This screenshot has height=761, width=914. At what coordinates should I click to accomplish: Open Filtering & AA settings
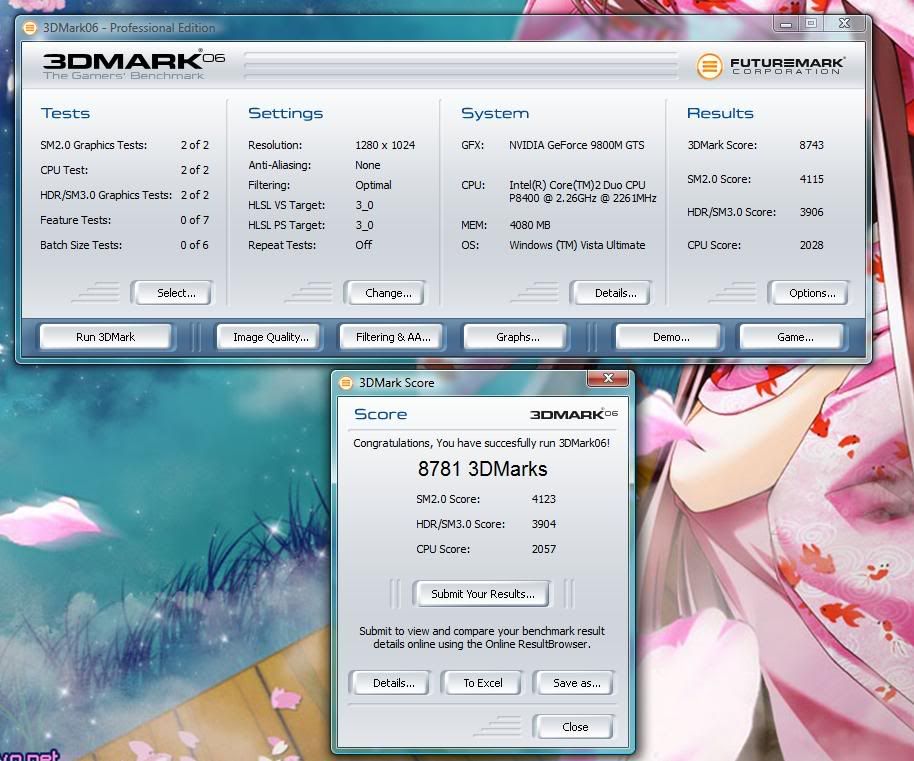[391, 337]
